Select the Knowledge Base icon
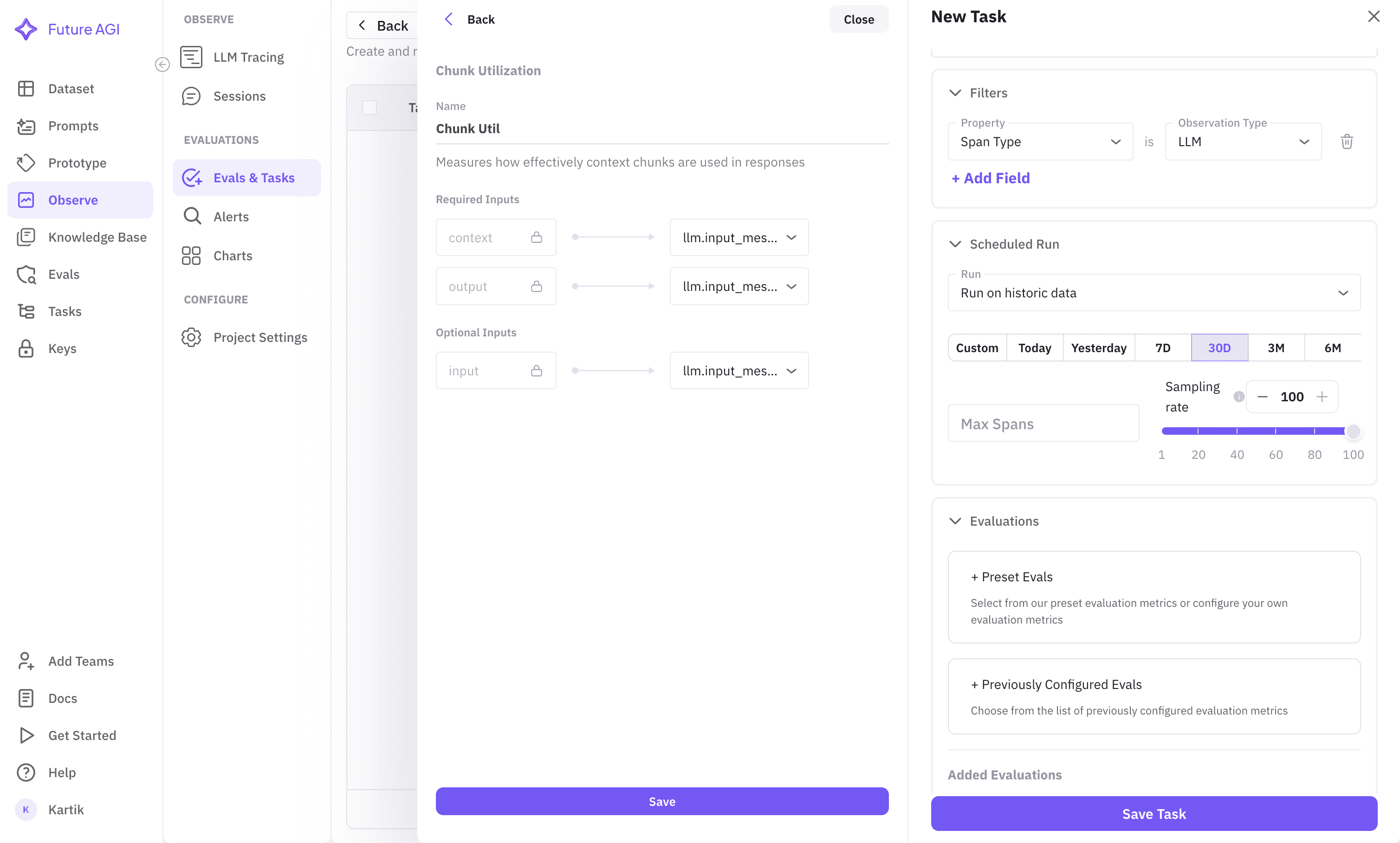Viewport: 1400px width, 843px height. [x=26, y=237]
